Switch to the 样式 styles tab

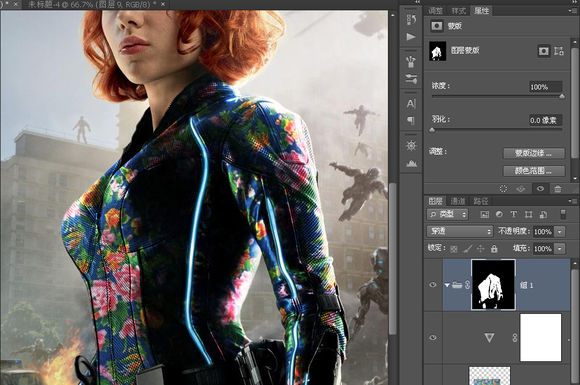pyautogui.click(x=459, y=11)
